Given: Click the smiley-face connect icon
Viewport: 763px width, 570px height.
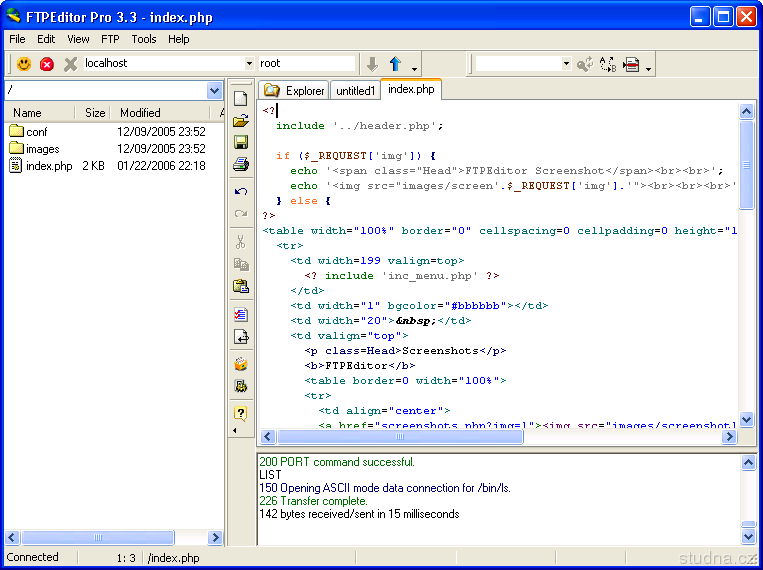Looking at the screenshot, I should pos(24,64).
